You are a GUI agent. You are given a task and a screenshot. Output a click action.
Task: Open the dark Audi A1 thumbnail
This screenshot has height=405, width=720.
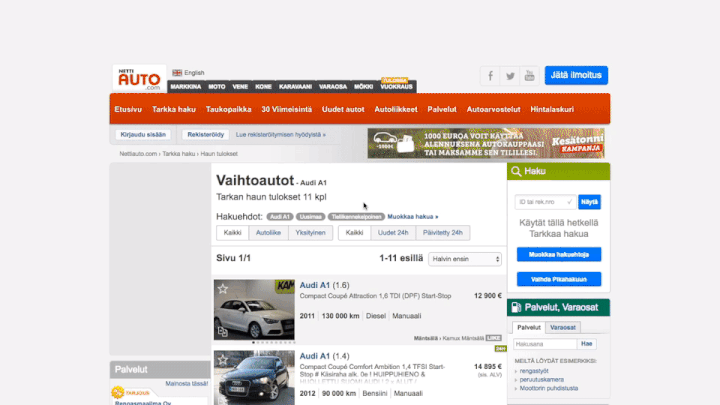coord(254,377)
